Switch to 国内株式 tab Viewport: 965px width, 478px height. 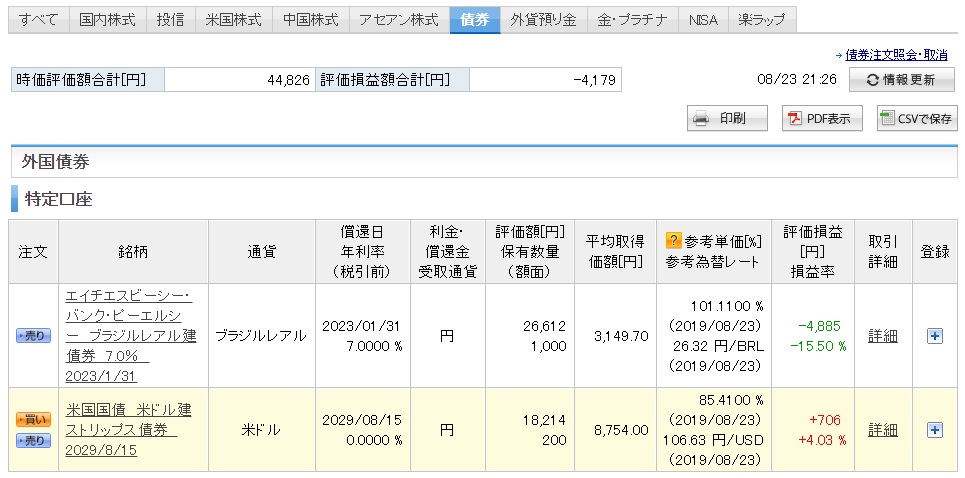[x=108, y=20]
